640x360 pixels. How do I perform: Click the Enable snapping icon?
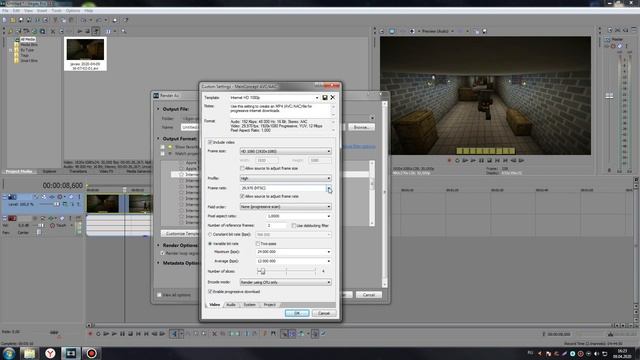(284, 334)
